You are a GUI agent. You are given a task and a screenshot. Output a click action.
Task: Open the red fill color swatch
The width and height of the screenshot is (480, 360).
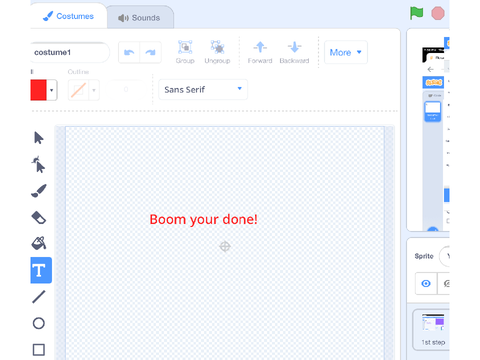[43, 90]
